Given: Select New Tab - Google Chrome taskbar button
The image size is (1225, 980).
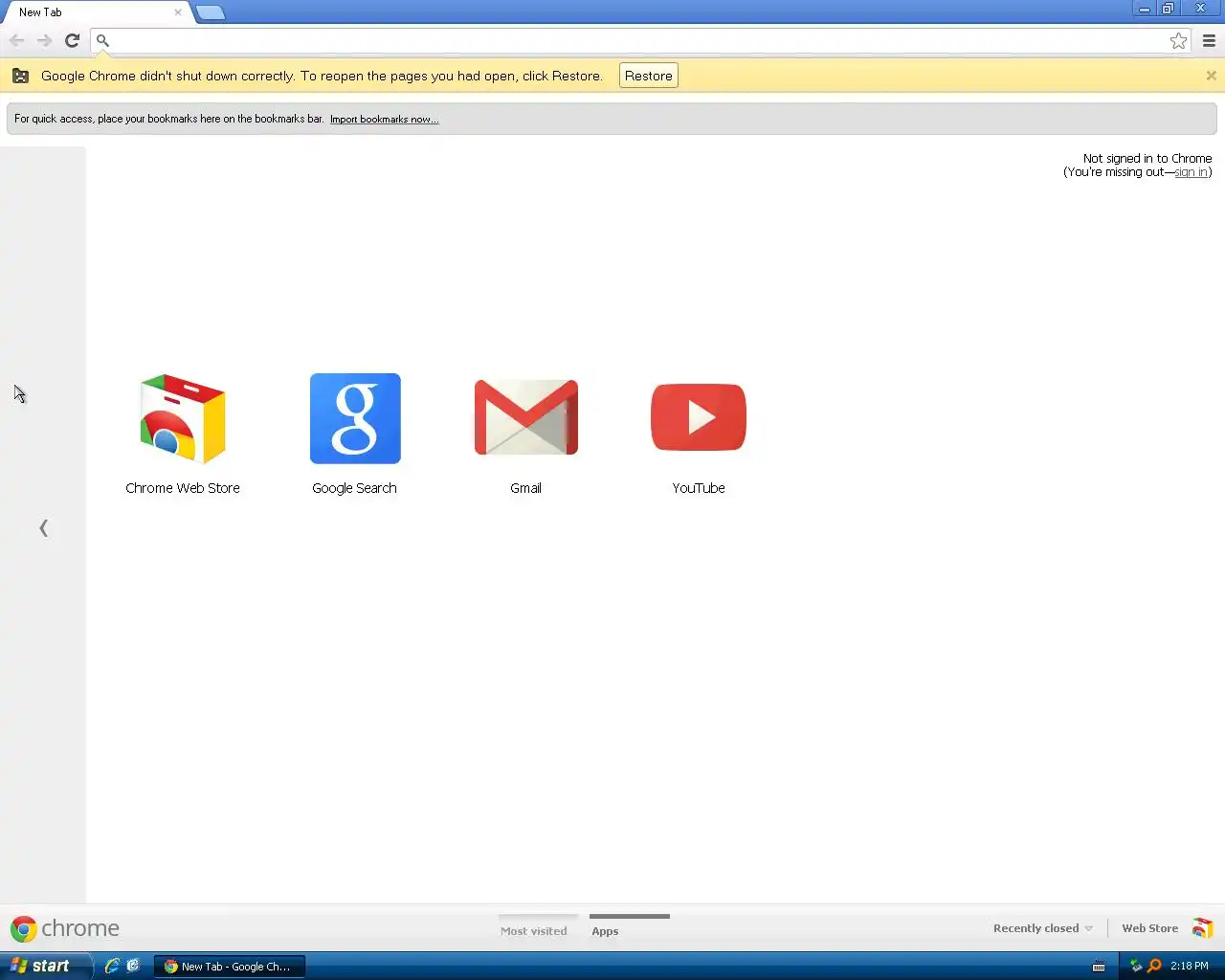Looking at the screenshot, I should [230, 967].
